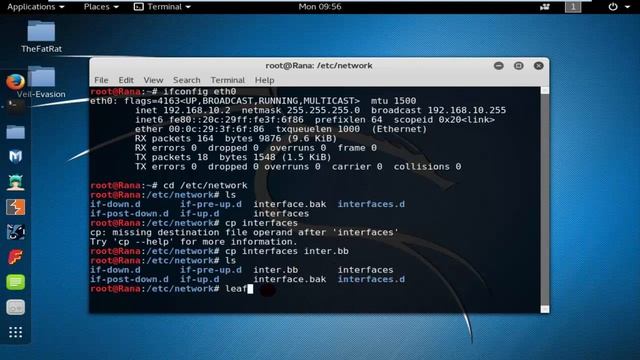This screenshot has height=360, width=640.
Task: Launch Firefox from the dock
Action: coord(16,82)
